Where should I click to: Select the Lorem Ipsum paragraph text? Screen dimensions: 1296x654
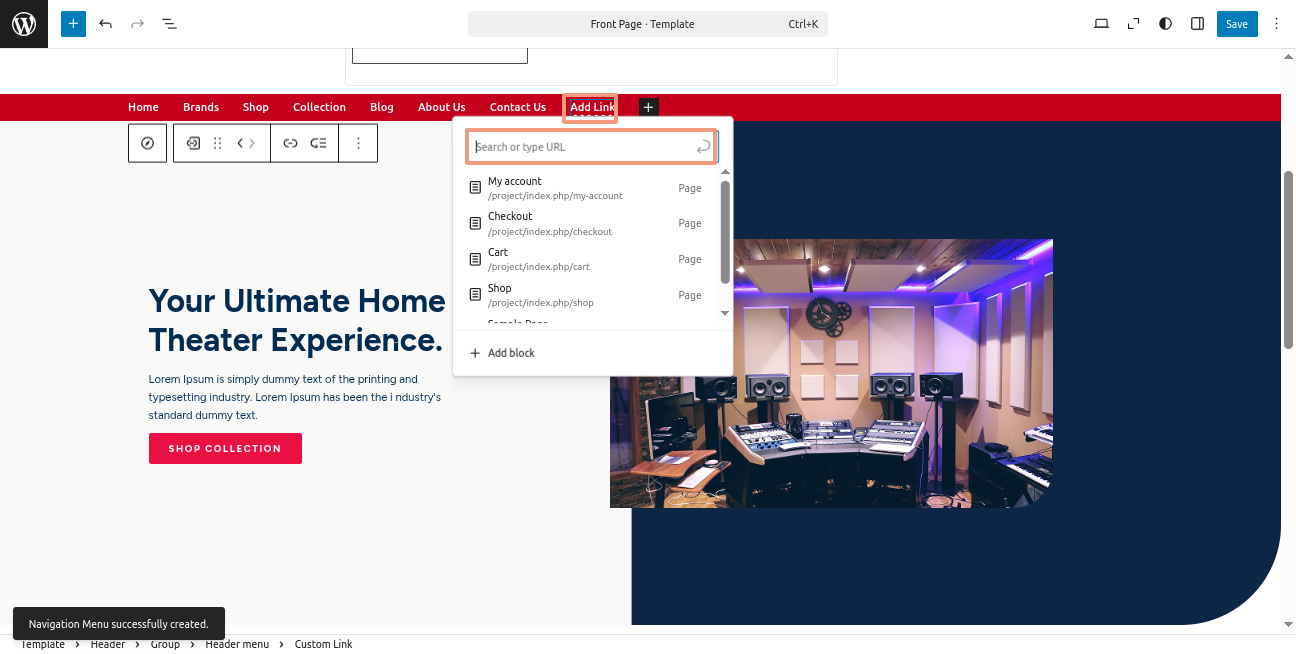tap(295, 397)
